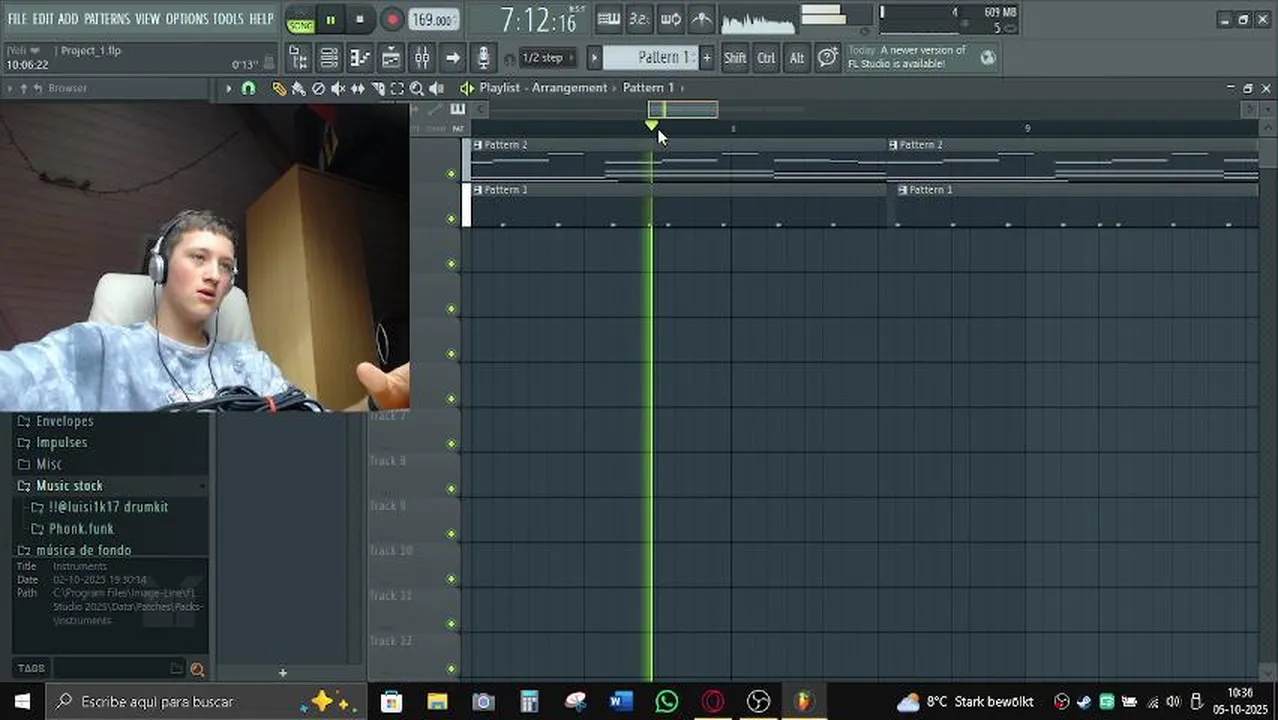Open the HELP menu
This screenshot has width=1278, height=720.
coord(261,19)
